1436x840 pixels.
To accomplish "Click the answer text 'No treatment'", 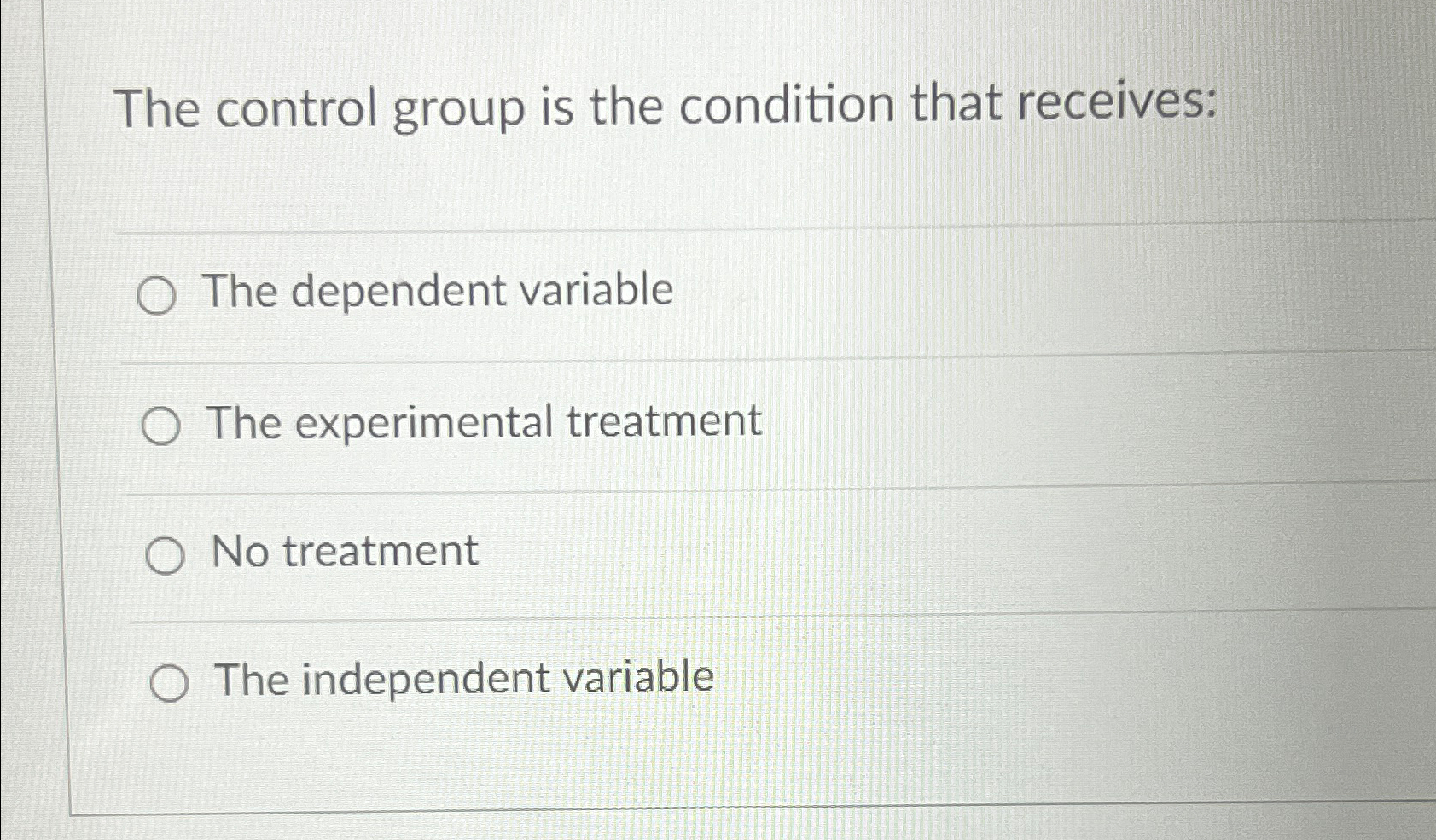I will pyautogui.click(x=346, y=550).
